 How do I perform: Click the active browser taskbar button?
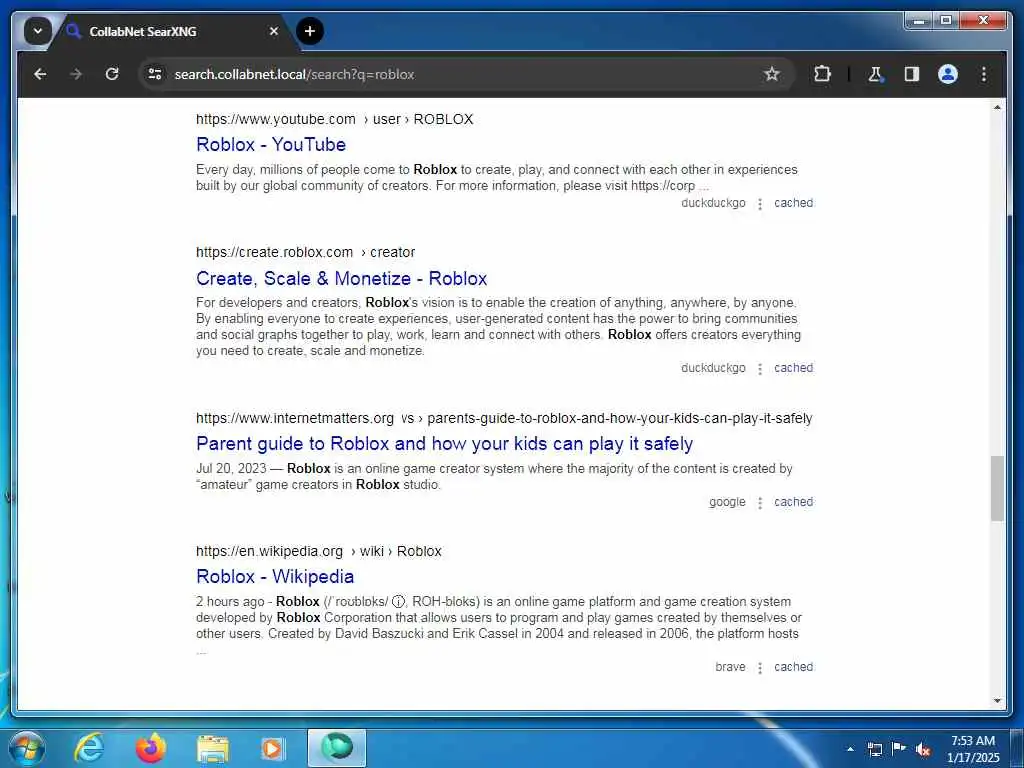pyautogui.click(x=336, y=748)
